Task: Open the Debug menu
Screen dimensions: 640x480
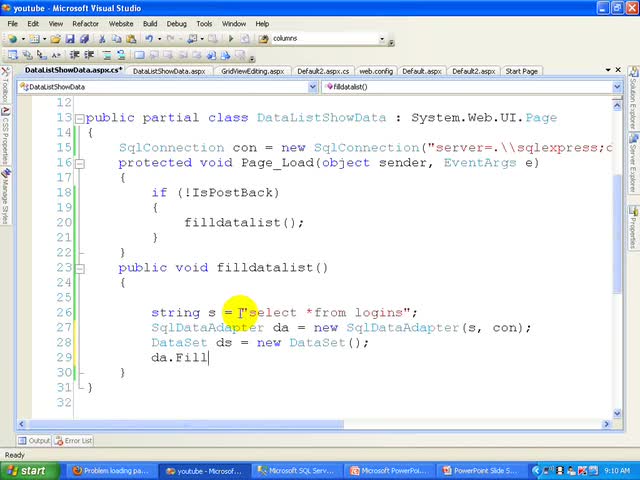Action: [176, 24]
